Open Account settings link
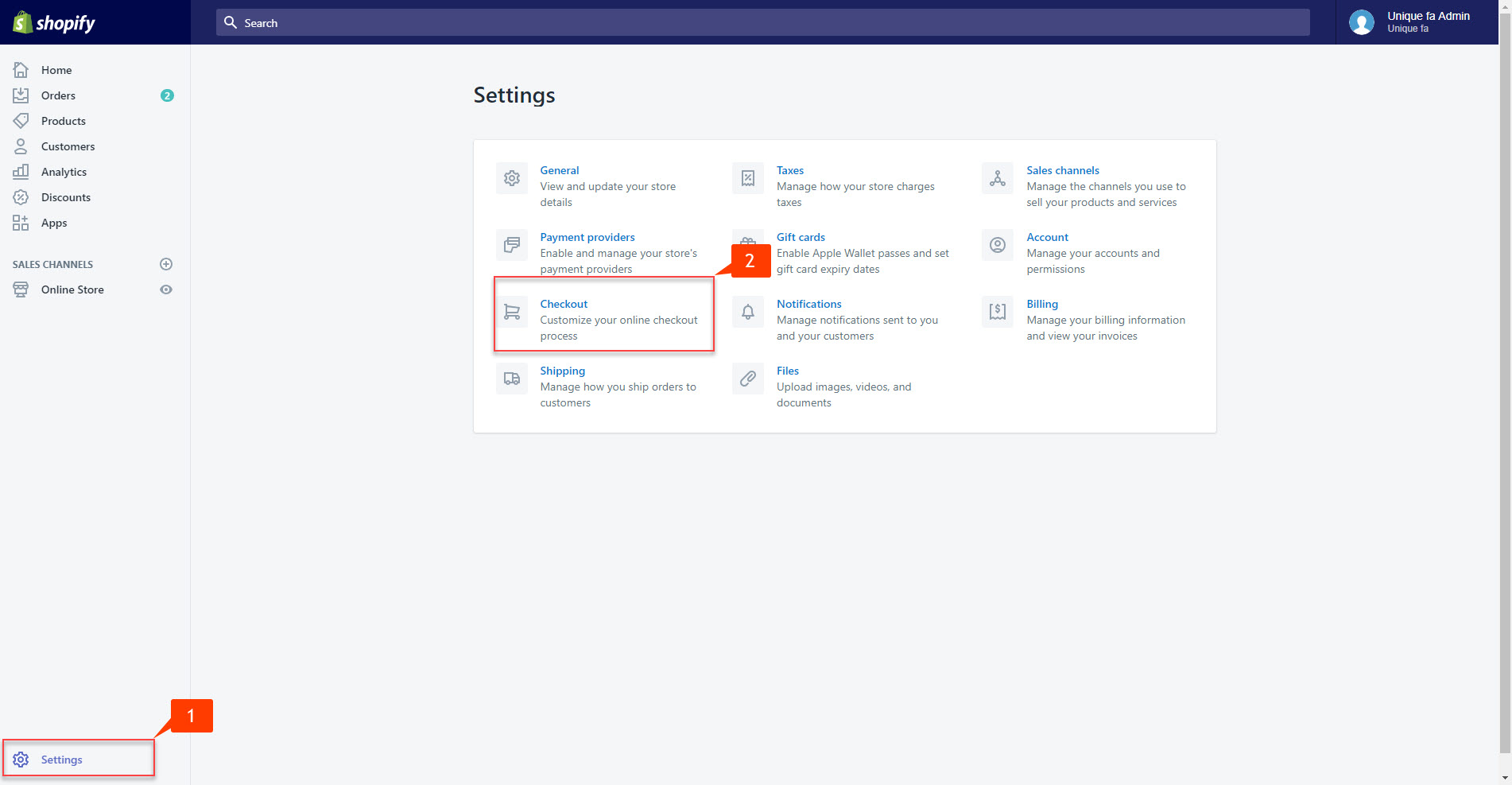1512x785 pixels. point(1047,237)
